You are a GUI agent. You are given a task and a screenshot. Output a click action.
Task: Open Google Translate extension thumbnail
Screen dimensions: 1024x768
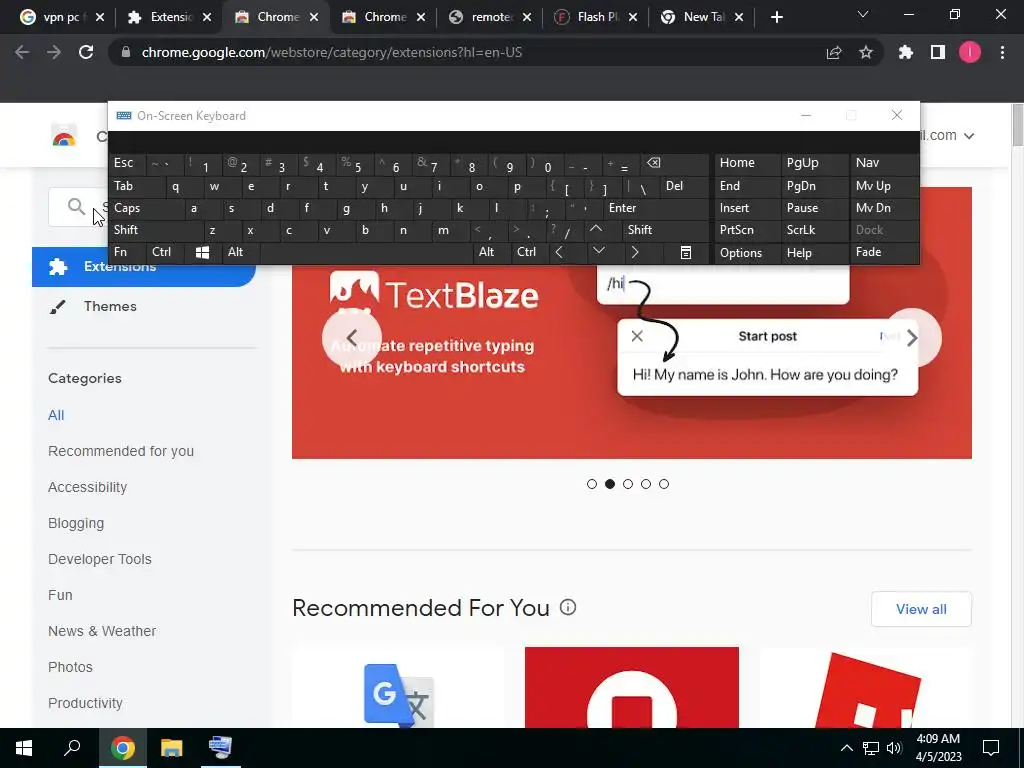[398, 687]
